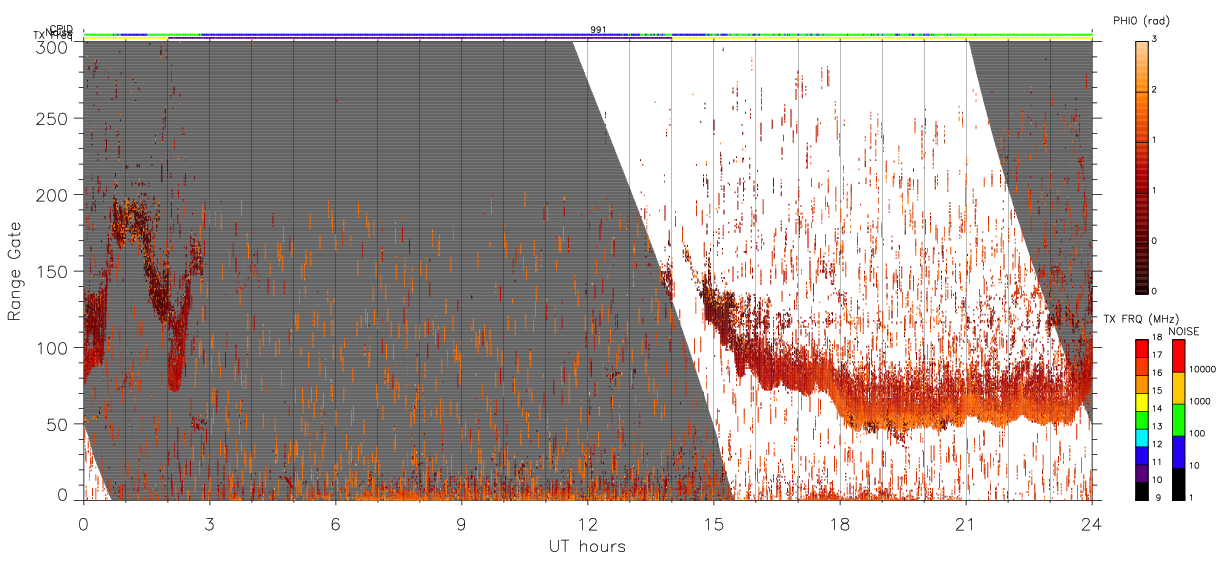The width and height of the screenshot is (1228, 567).
Task: Click y-axis tick label '250'
Action: coord(52,119)
